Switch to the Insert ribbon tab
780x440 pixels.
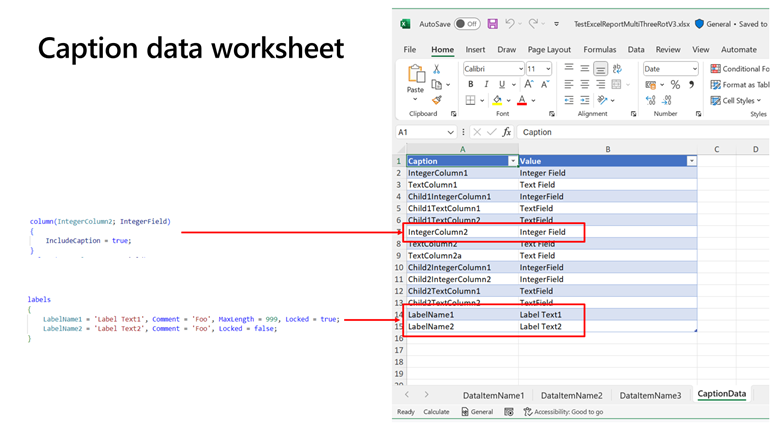click(x=475, y=50)
